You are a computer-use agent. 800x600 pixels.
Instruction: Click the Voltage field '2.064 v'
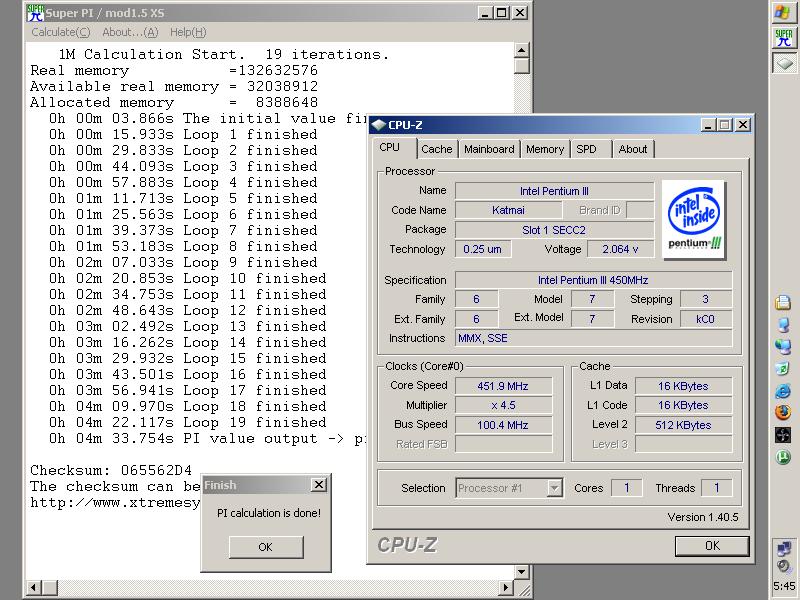(x=620, y=249)
